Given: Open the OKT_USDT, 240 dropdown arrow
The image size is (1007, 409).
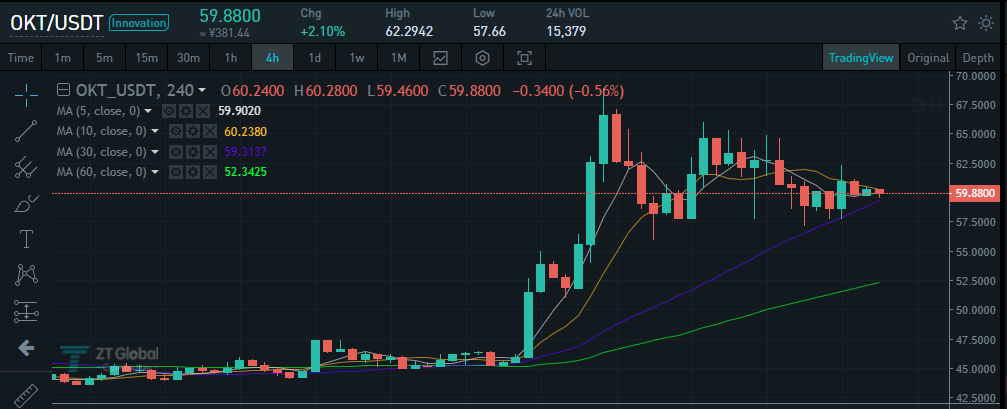Looking at the screenshot, I should click(202, 91).
